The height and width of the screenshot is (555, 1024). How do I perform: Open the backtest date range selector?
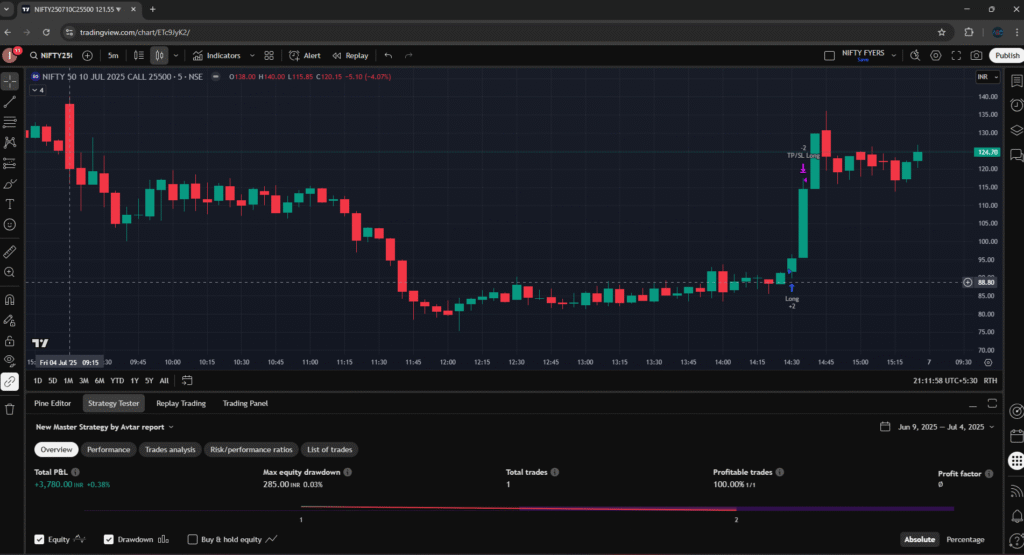click(937, 427)
